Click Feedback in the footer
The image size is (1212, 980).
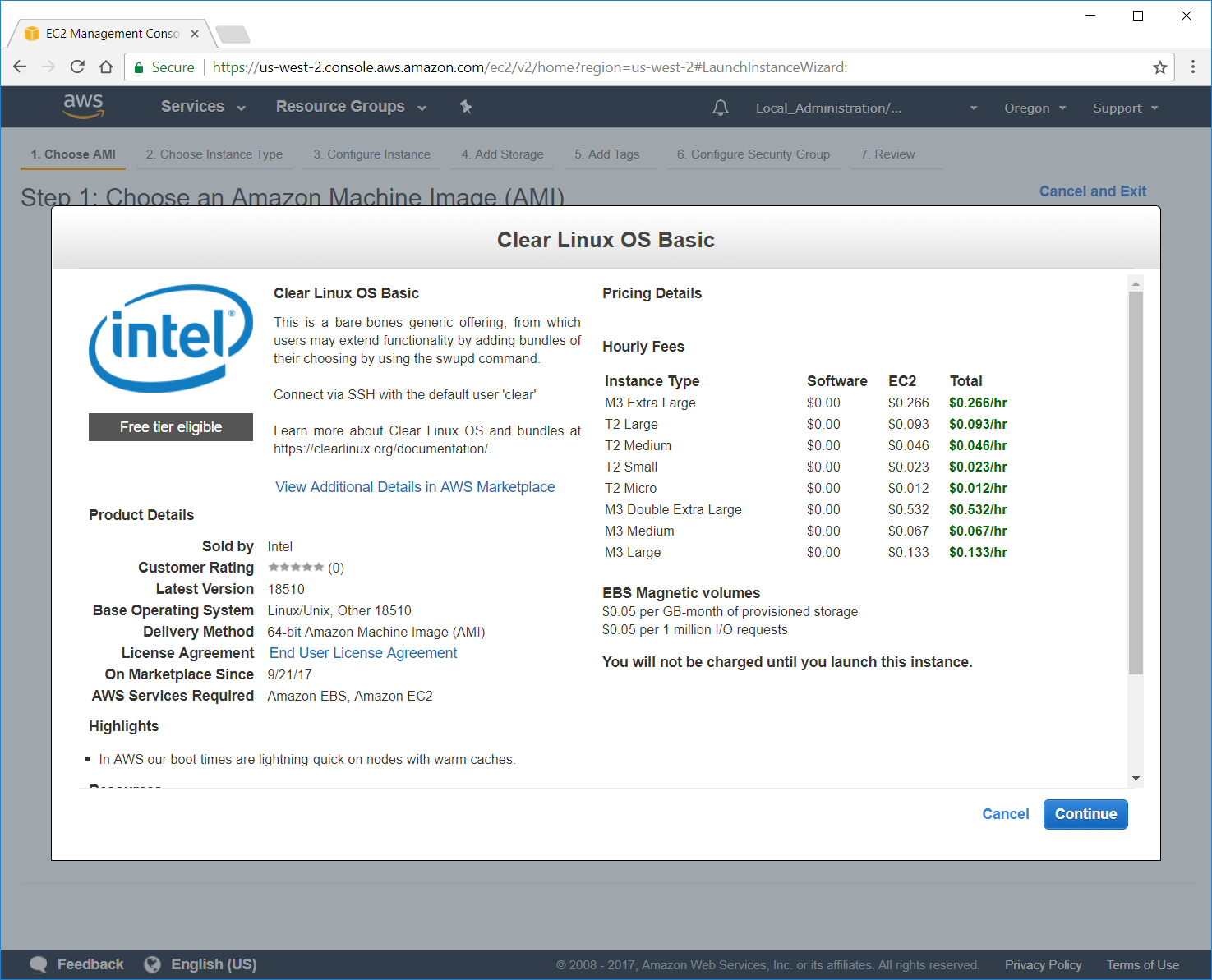pos(90,964)
